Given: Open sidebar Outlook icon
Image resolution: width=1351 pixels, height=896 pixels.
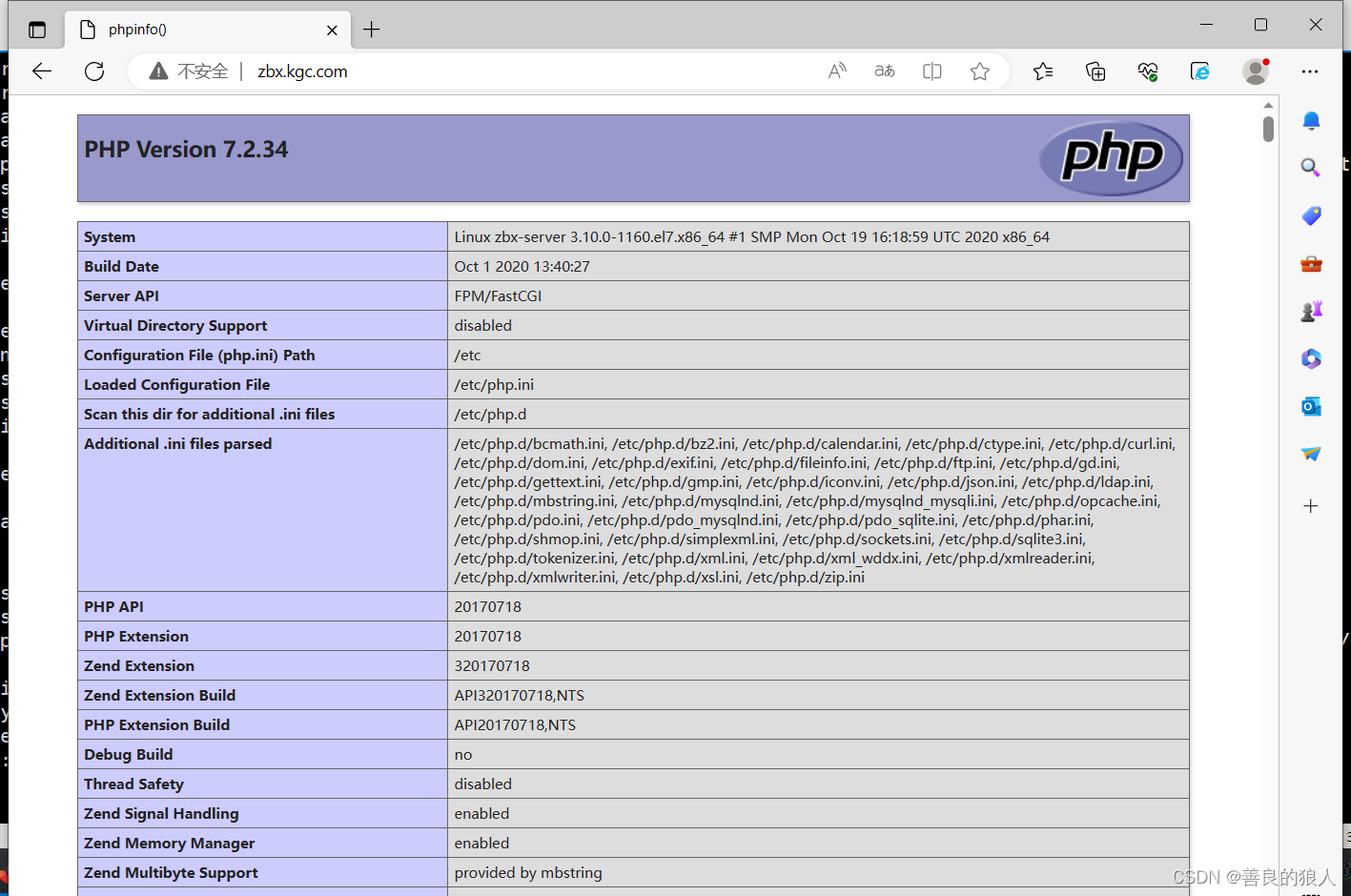Looking at the screenshot, I should point(1311,406).
